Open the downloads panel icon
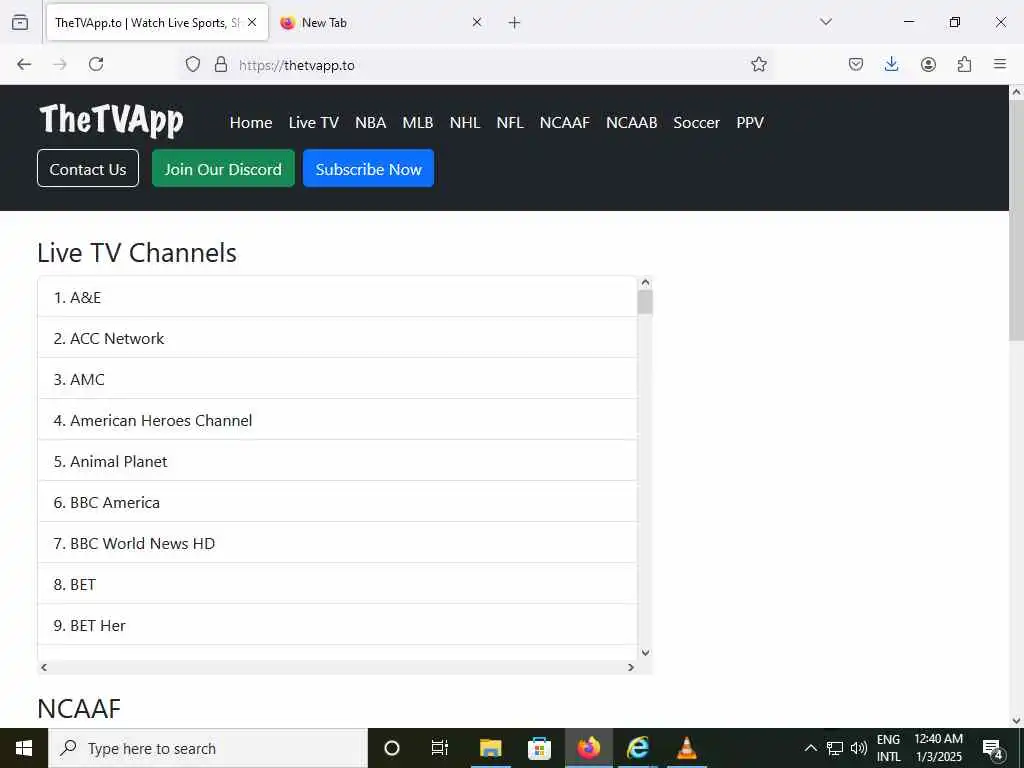 891,64
